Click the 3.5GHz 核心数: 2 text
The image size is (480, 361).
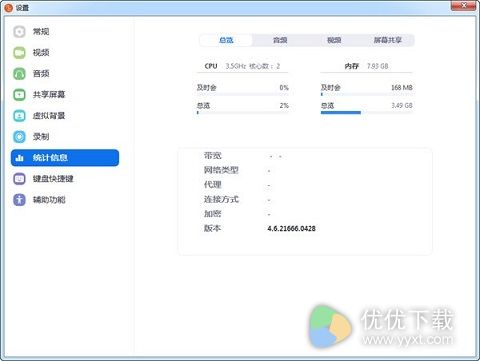click(x=253, y=66)
